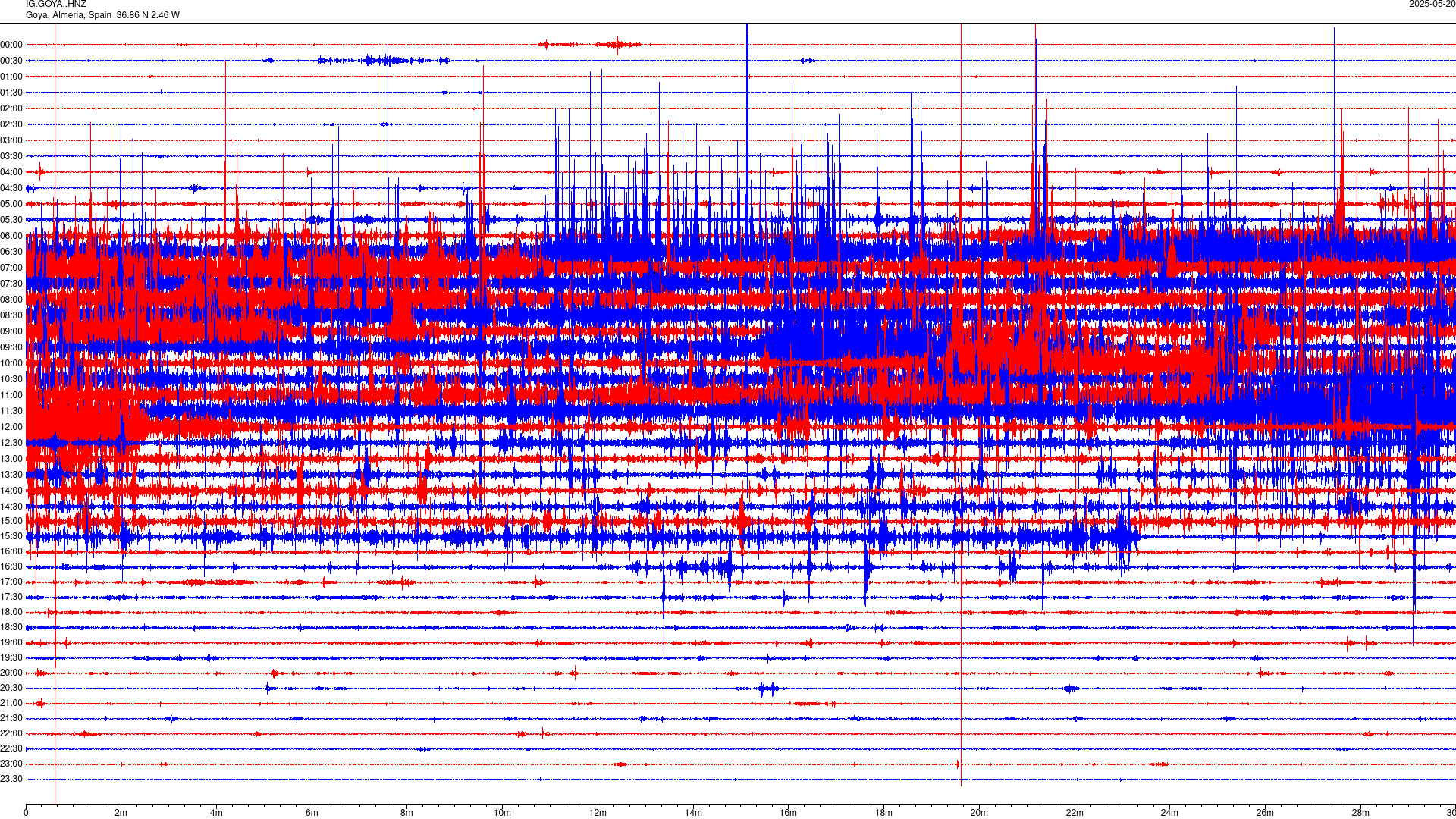Select the 03:00 time row label
The width and height of the screenshot is (1456, 819).
(11, 140)
